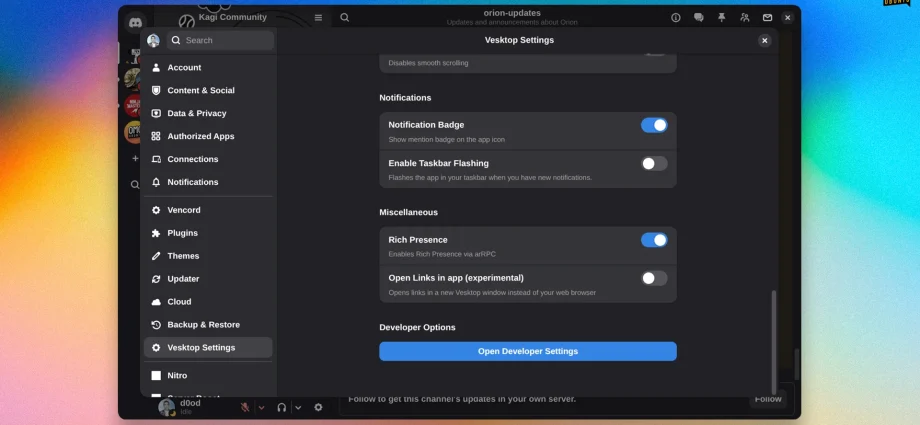Open Account settings

coord(208,68)
